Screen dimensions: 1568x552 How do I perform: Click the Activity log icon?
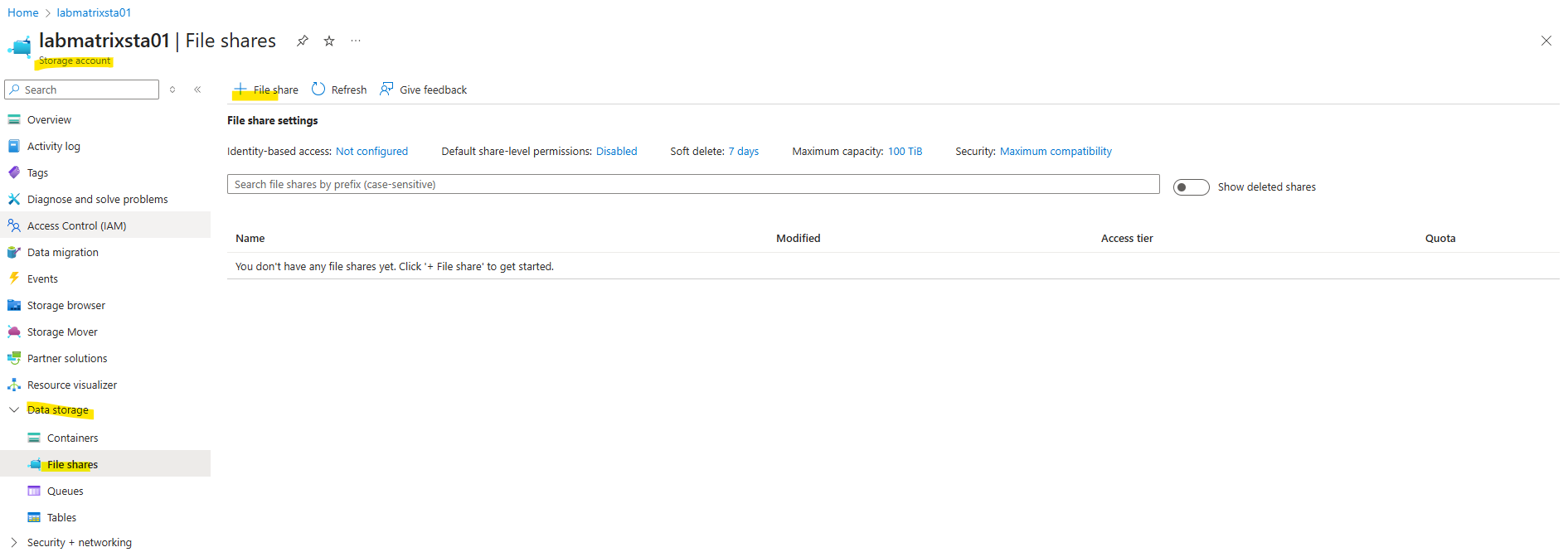(14, 147)
